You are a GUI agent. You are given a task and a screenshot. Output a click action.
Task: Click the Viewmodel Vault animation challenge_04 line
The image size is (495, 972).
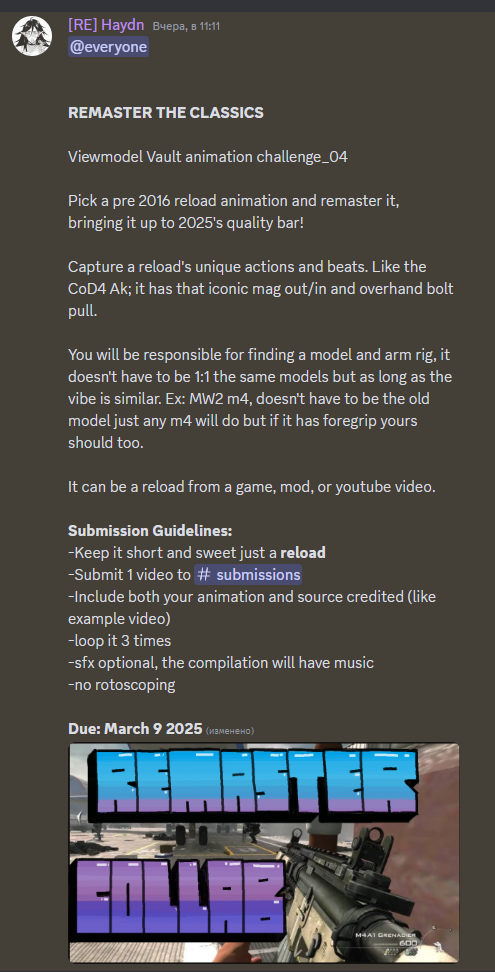click(208, 157)
